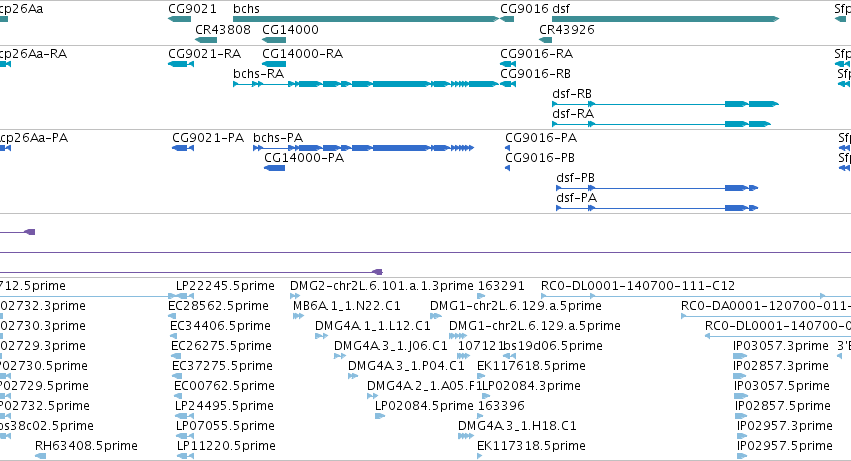This screenshot has width=851, height=461.
Task: Click DMG4A.3_1.P04.C1 feature
Action: (407, 366)
